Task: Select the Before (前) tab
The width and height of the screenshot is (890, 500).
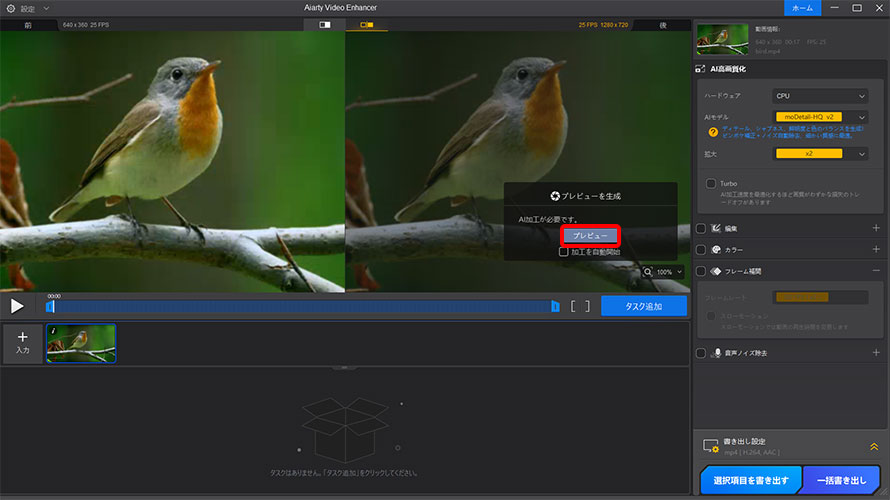Action: [28, 25]
